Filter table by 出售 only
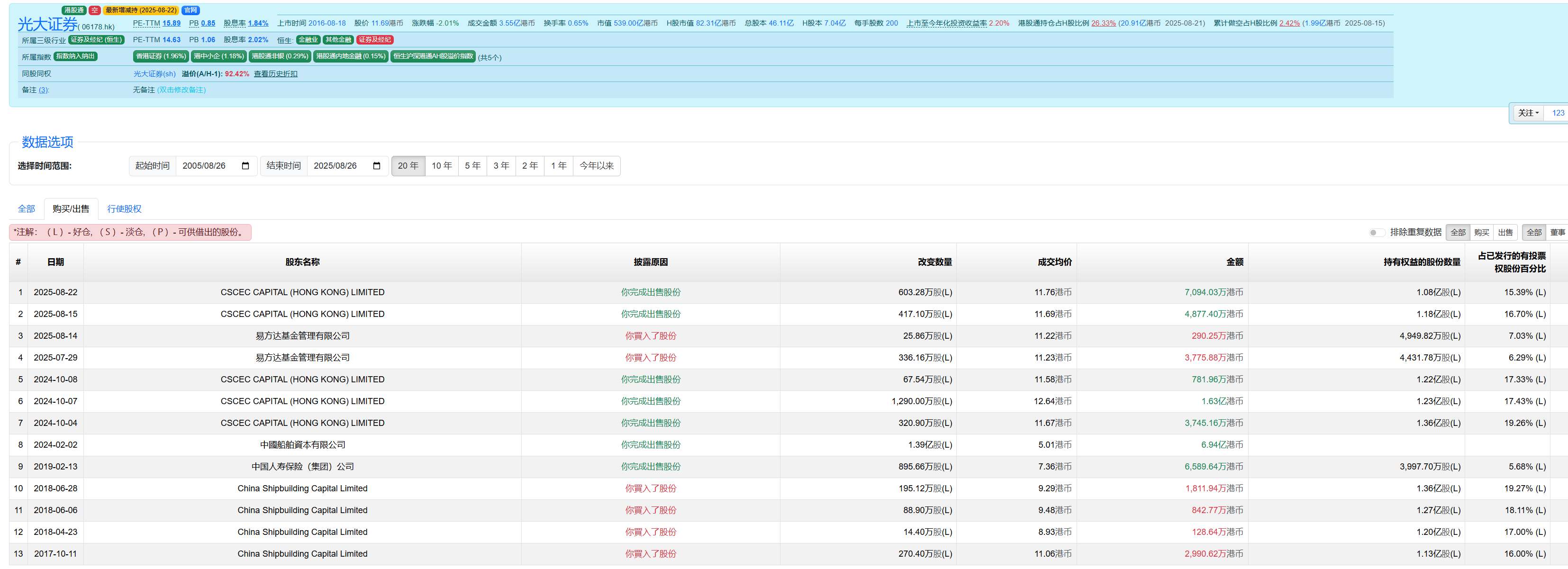Image resolution: width=1568 pixels, height=569 pixels. click(1505, 233)
